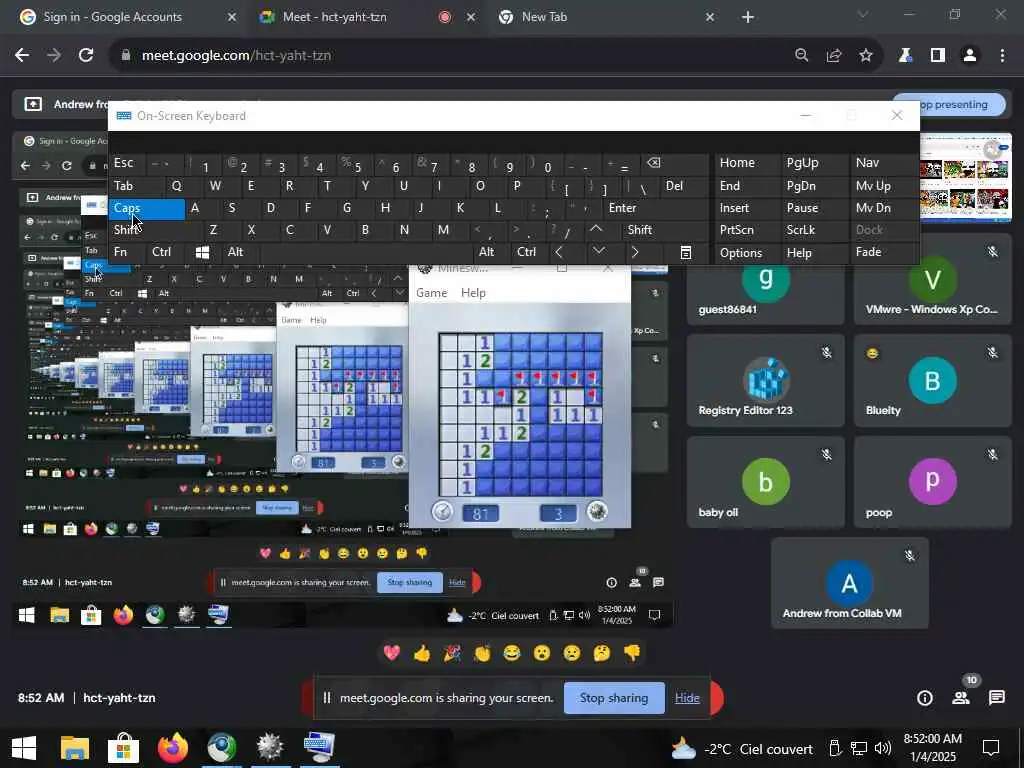Viewport: 1024px width, 768px height.
Task: Open the Help menu in Minesweeper
Action: 473,293
